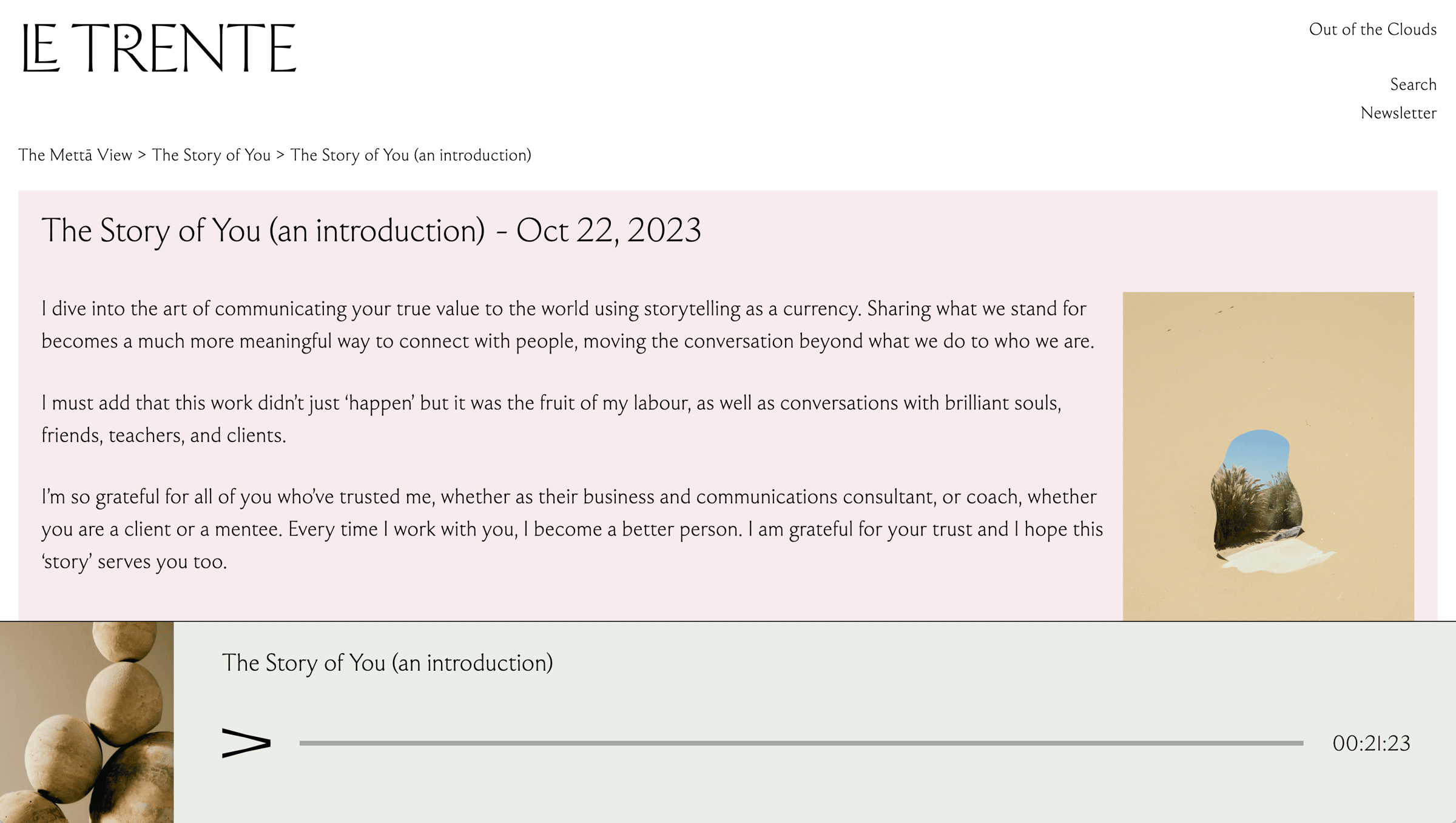The height and width of the screenshot is (823, 1456).
Task: Skip to the far end of the progress bar
Action: [x=1301, y=743]
